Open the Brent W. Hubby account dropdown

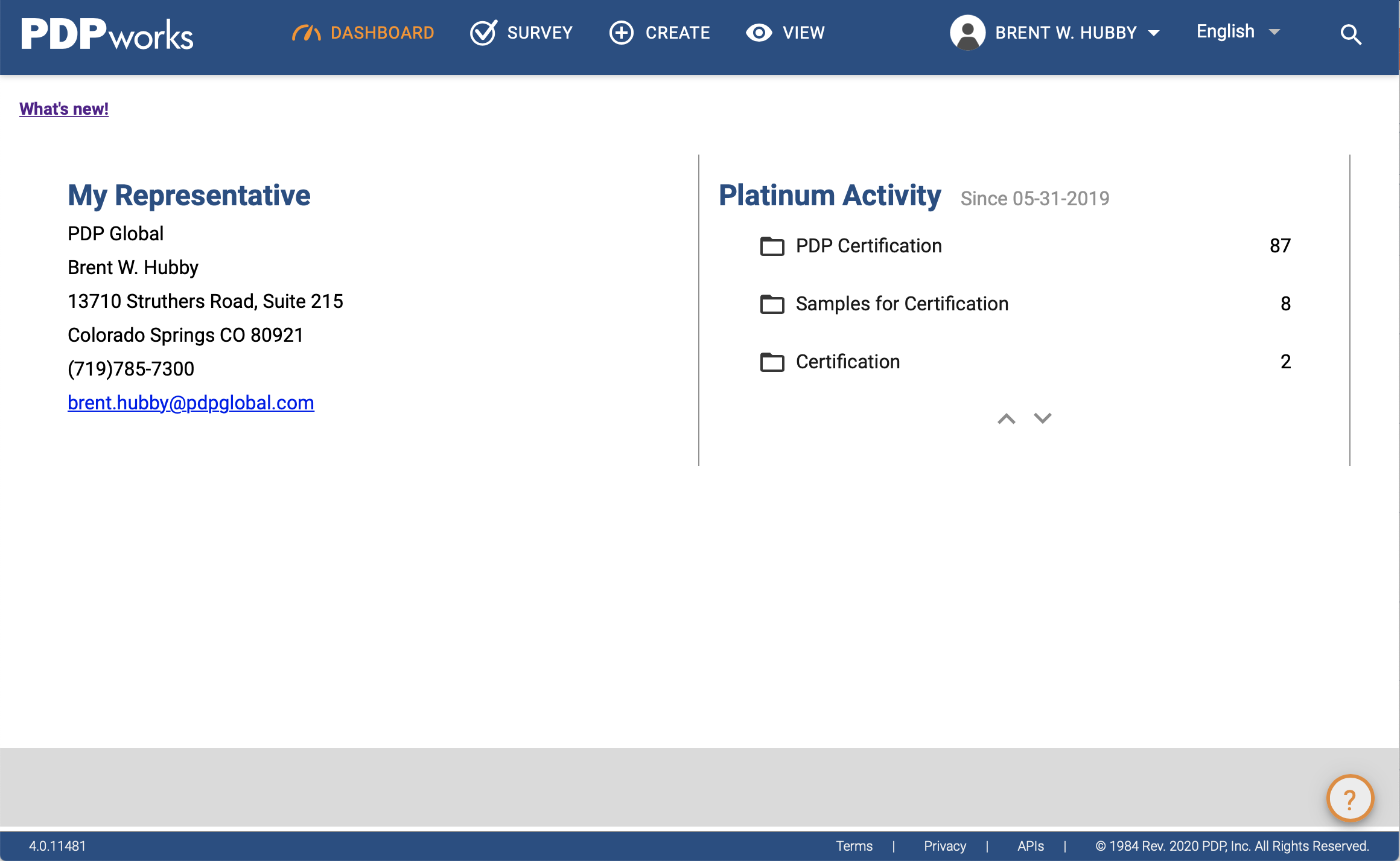[x=1077, y=33]
